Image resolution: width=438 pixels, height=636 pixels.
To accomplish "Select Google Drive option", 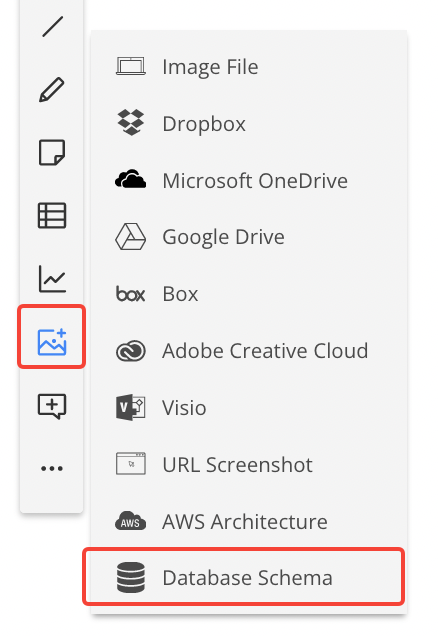I will click(x=249, y=237).
